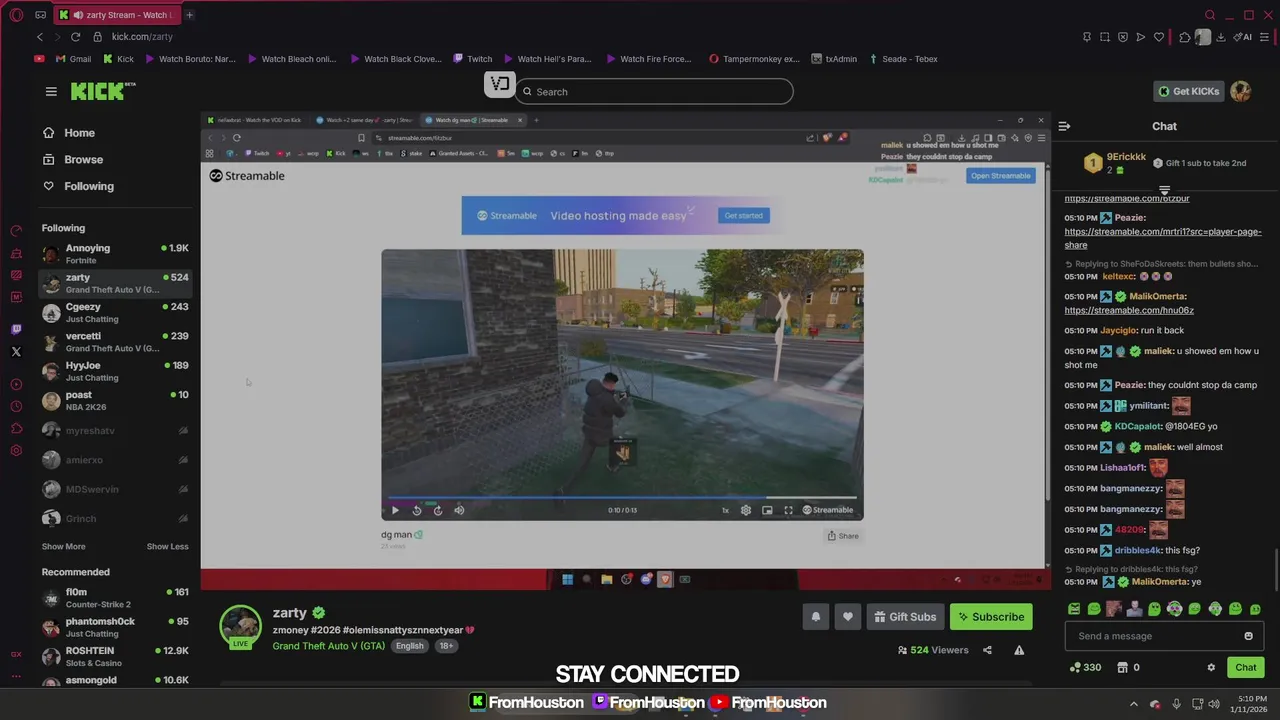Toggle Streamable video volume
1280x720 pixels.
459,510
